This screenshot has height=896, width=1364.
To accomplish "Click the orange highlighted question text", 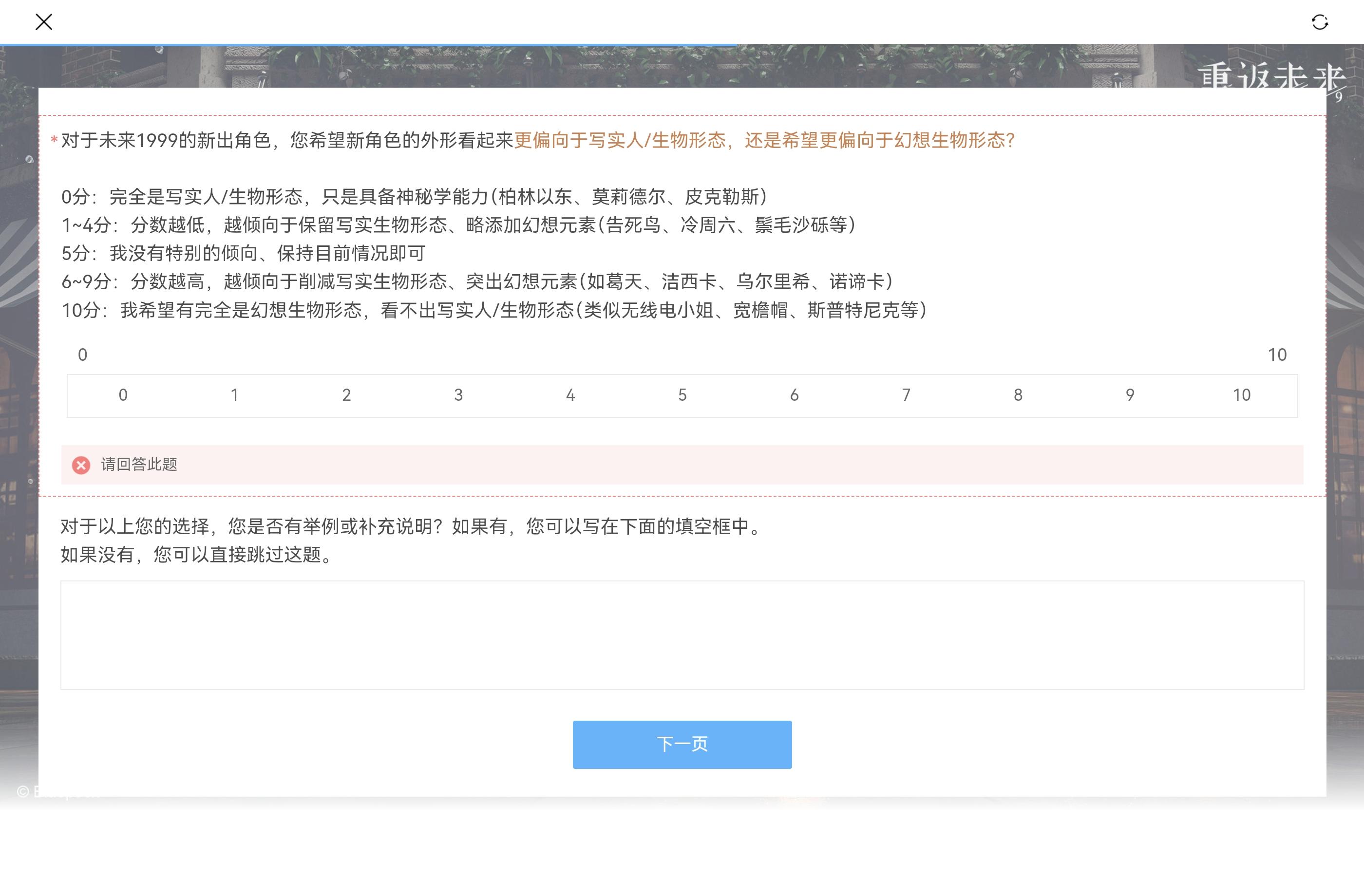I will pos(764,140).
